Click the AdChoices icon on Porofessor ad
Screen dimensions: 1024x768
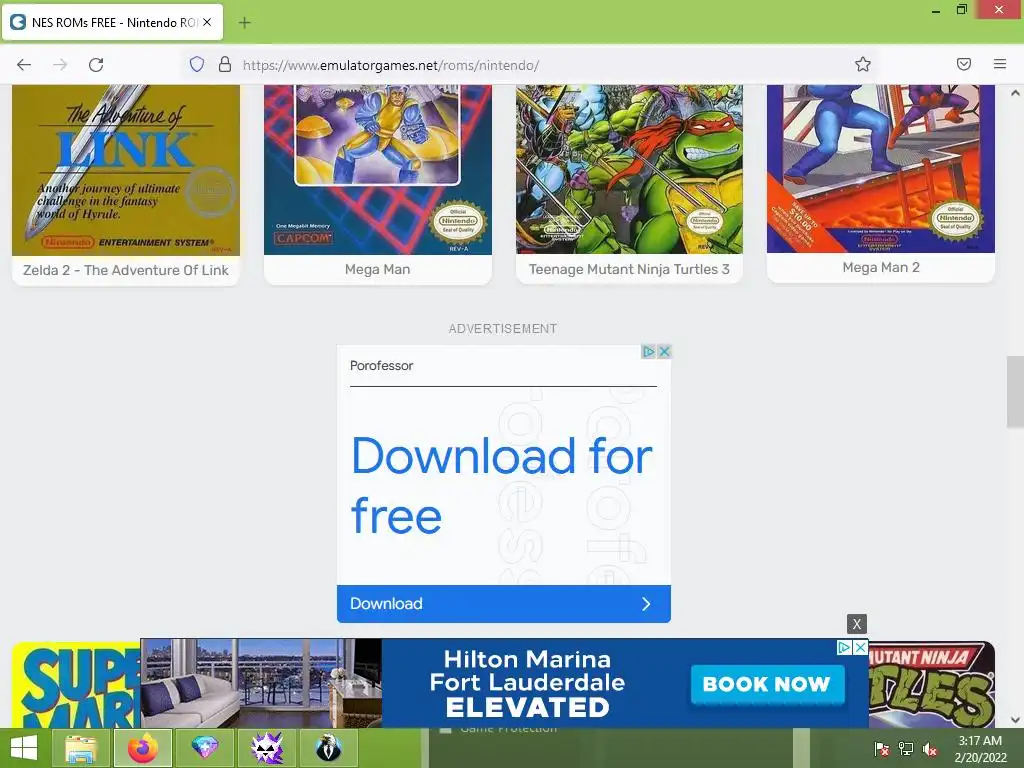[648, 352]
